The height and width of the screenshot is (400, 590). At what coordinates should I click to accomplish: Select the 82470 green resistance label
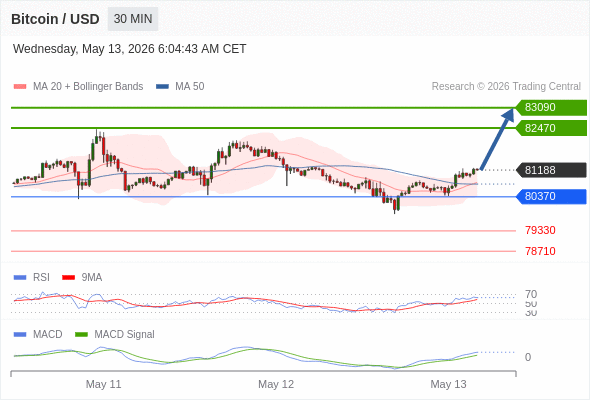coord(551,128)
